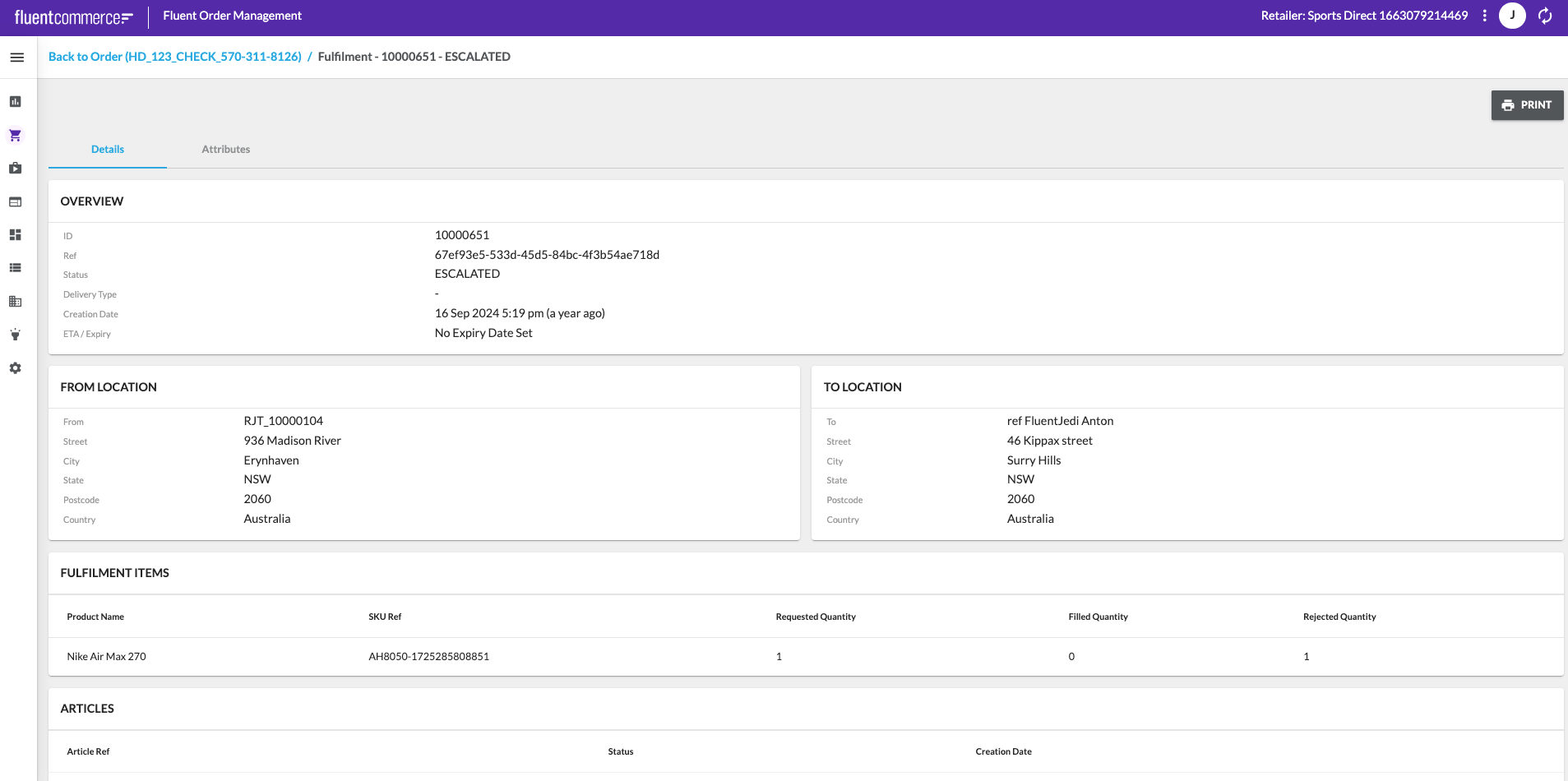The image size is (1568, 781).
Task: Select the Details tab
Action: [107, 149]
